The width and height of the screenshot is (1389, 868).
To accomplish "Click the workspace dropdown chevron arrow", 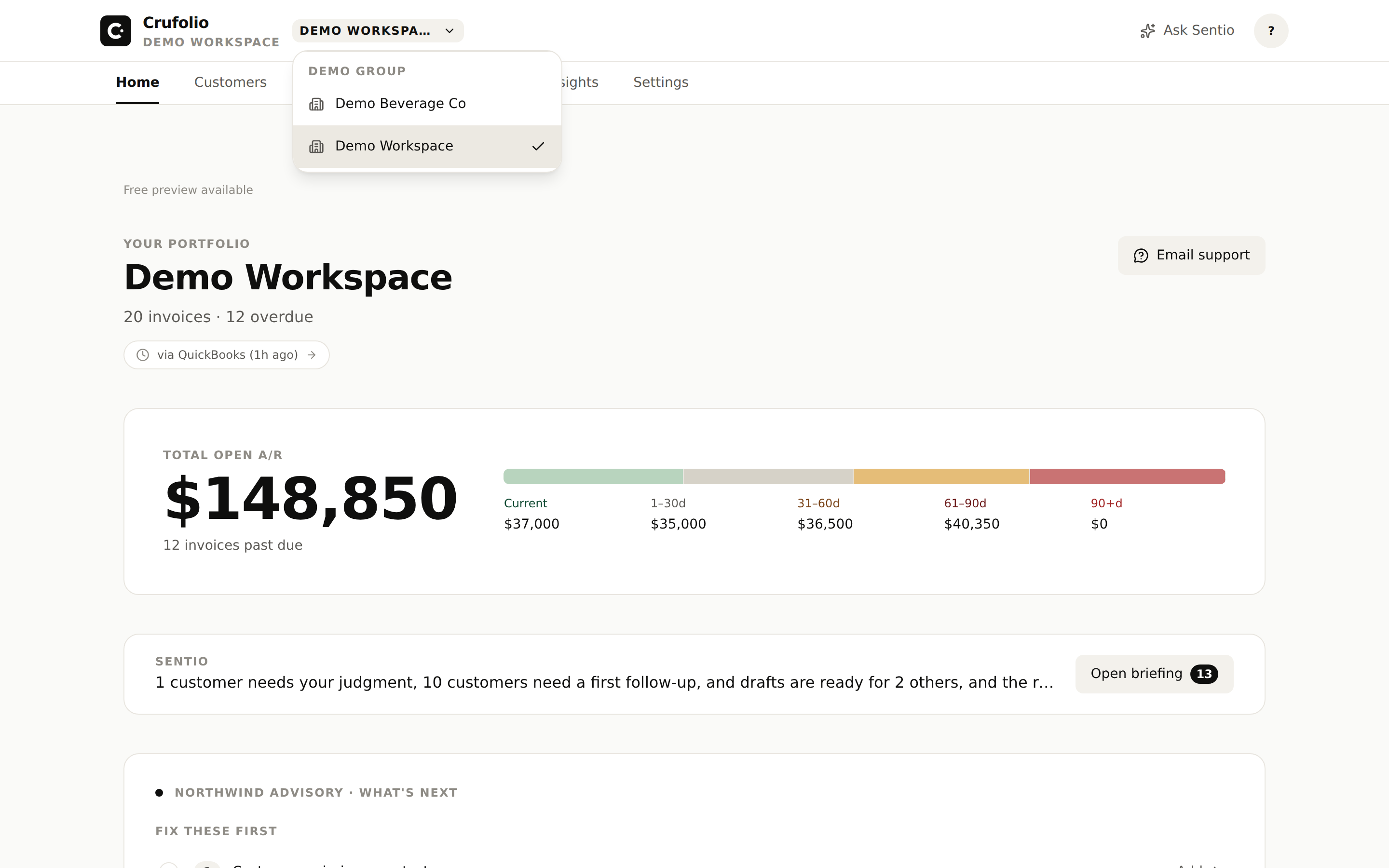I will tap(449, 31).
